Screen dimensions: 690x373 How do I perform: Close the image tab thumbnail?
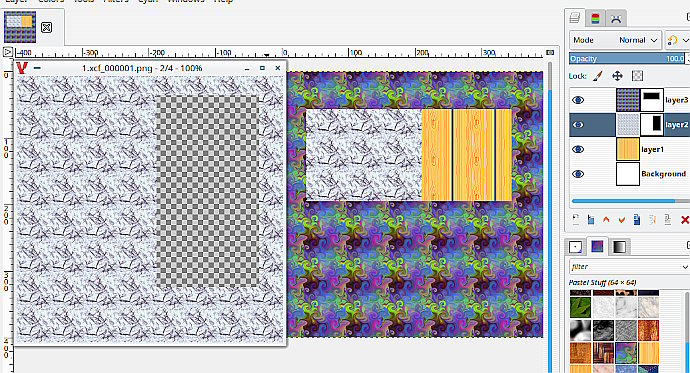[46, 27]
